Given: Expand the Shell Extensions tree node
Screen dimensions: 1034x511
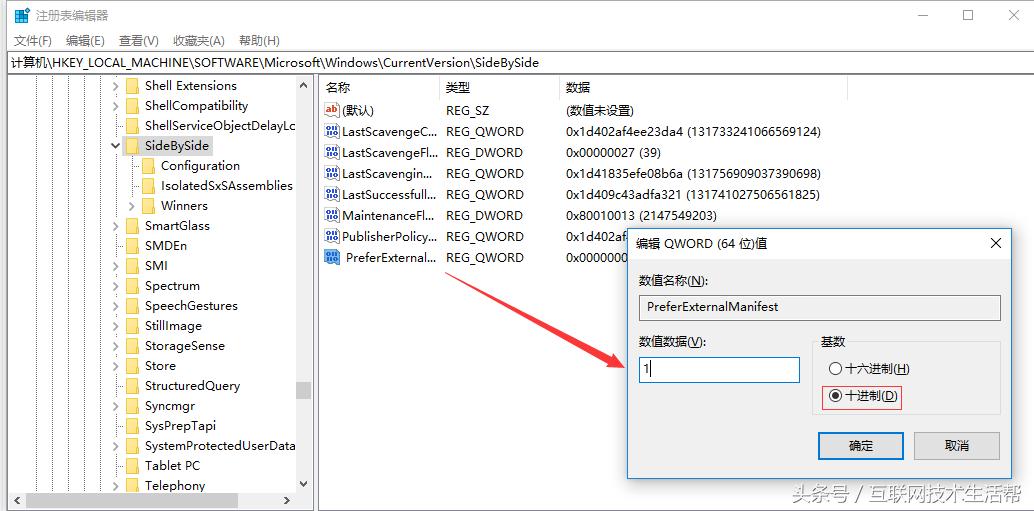Looking at the screenshot, I should (x=116, y=86).
